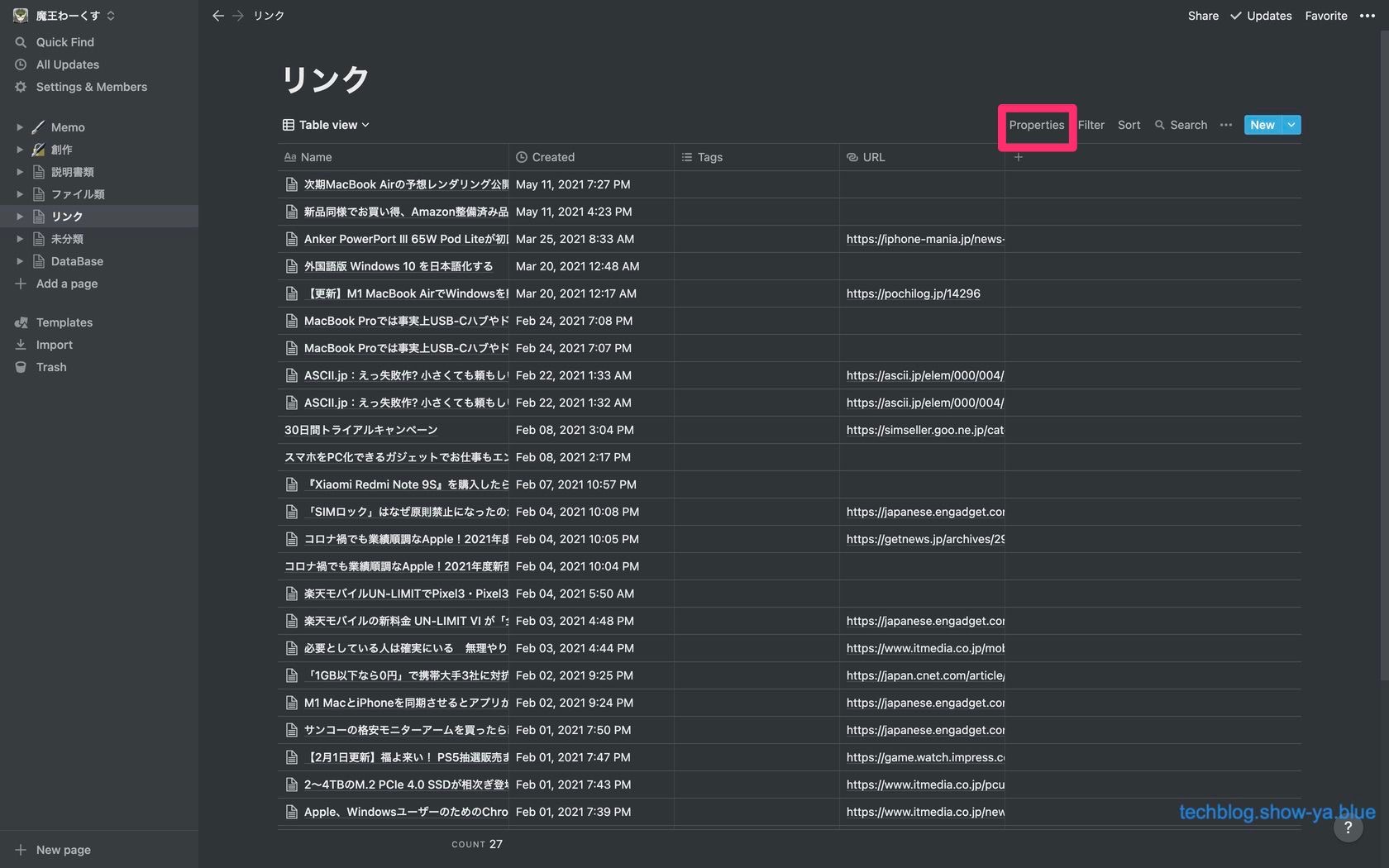Open the Table view dropdown
The width and height of the screenshot is (1389, 868).
point(326,125)
